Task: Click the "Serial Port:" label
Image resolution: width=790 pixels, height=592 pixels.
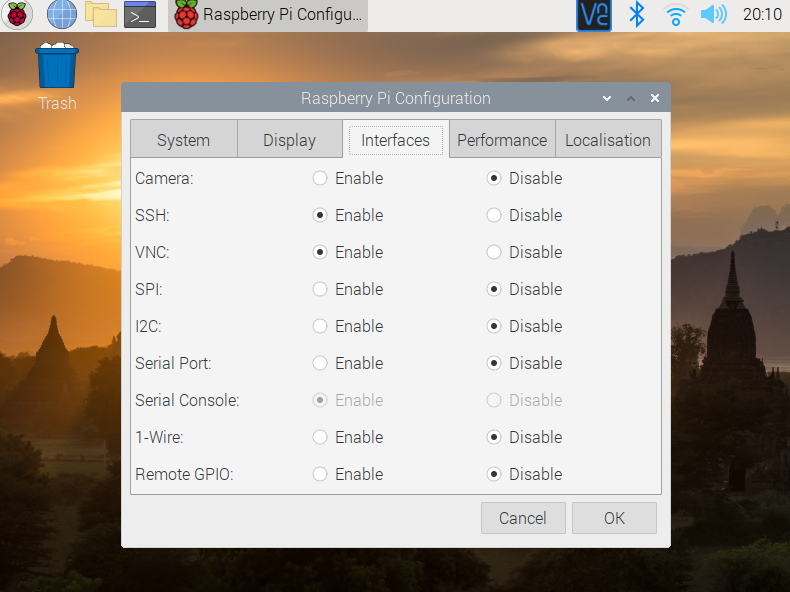Action: click(173, 363)
